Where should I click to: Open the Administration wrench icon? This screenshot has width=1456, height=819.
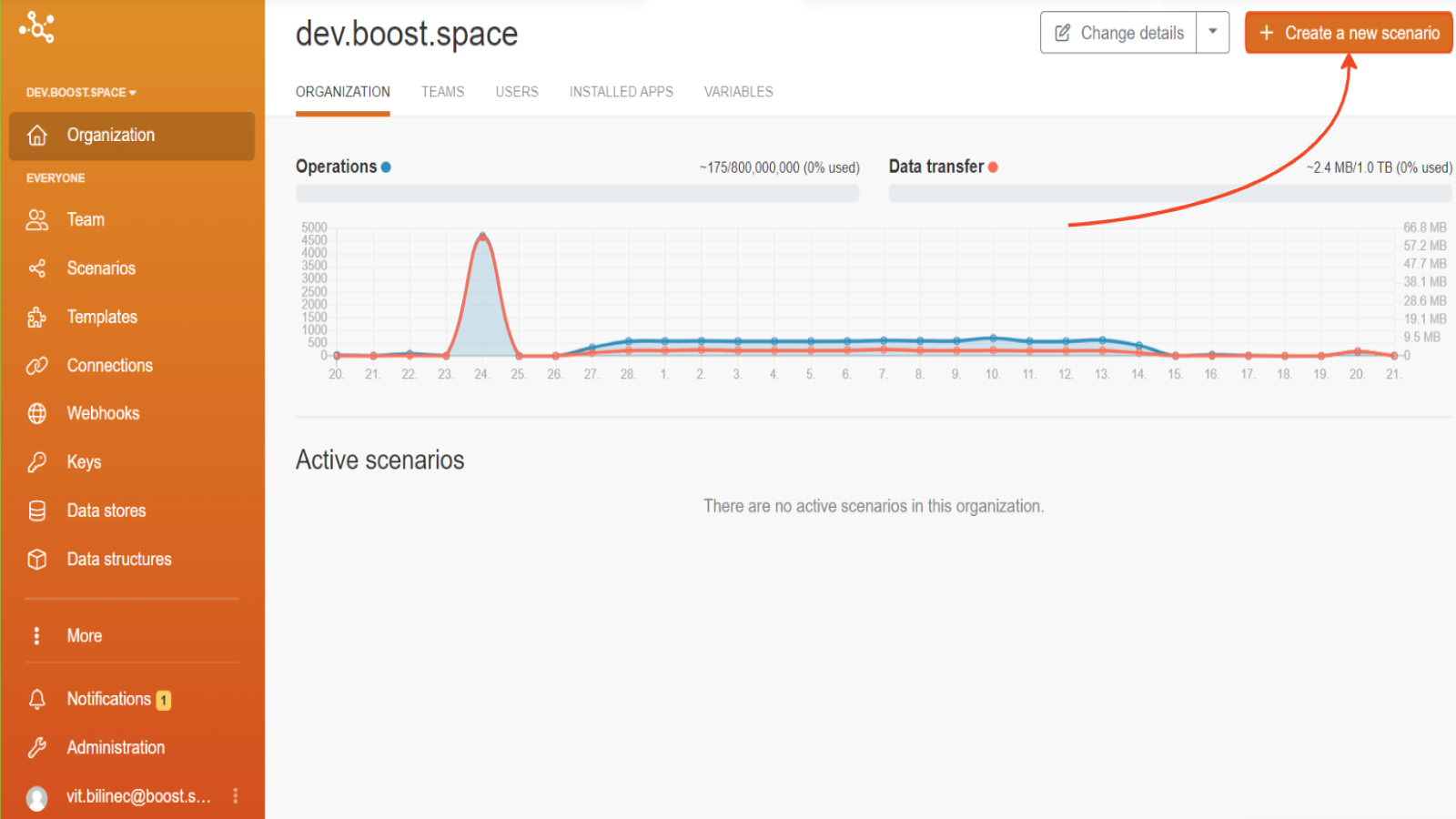(36, 747)
